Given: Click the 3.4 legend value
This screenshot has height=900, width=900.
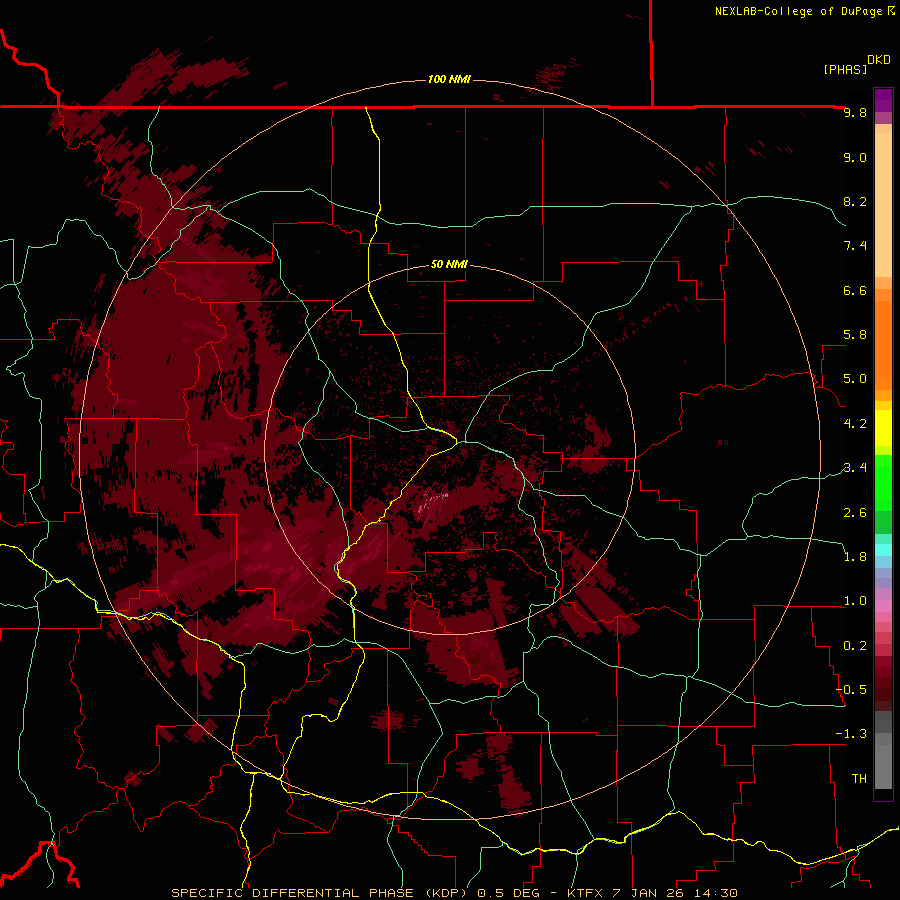Looking at the screenshot, I should 855,468.
